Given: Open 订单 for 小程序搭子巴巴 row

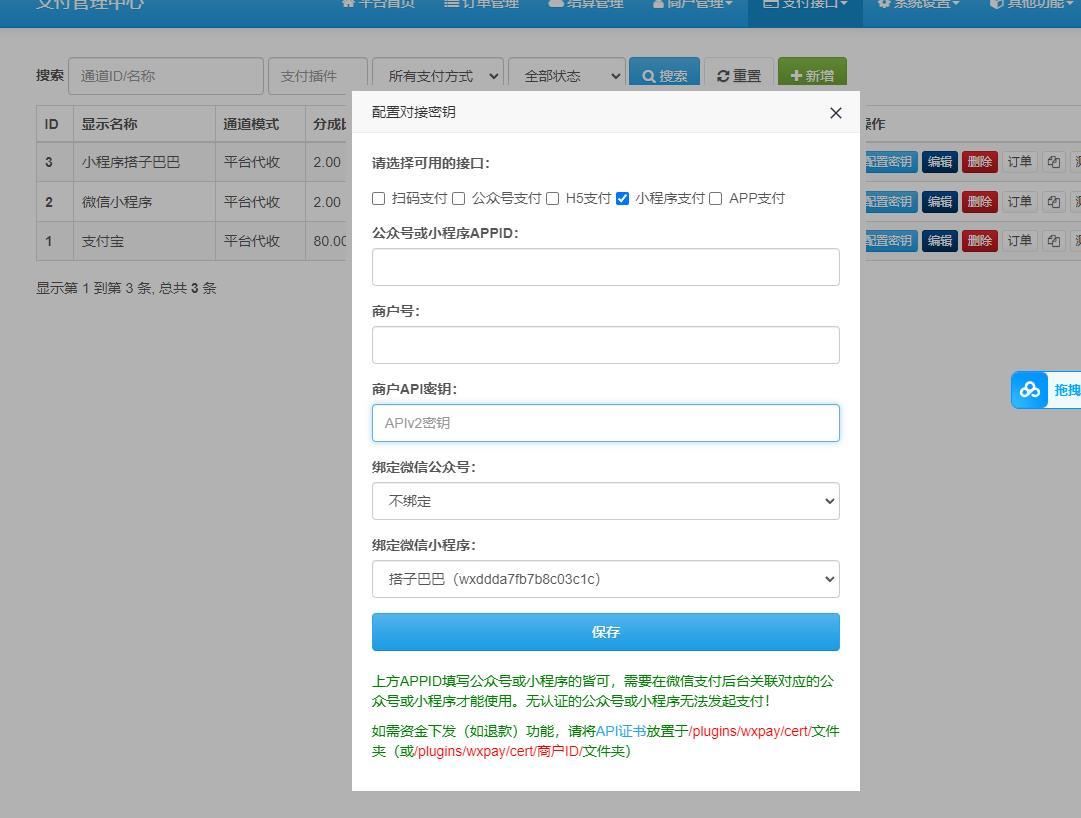Looking at the screenshot, I should [1020, 162].
